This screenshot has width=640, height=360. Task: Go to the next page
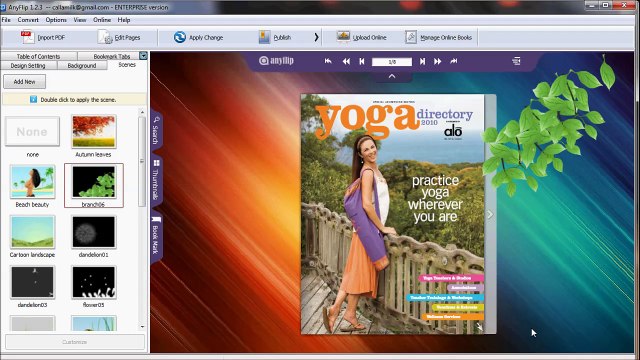[x=422, y=61]
